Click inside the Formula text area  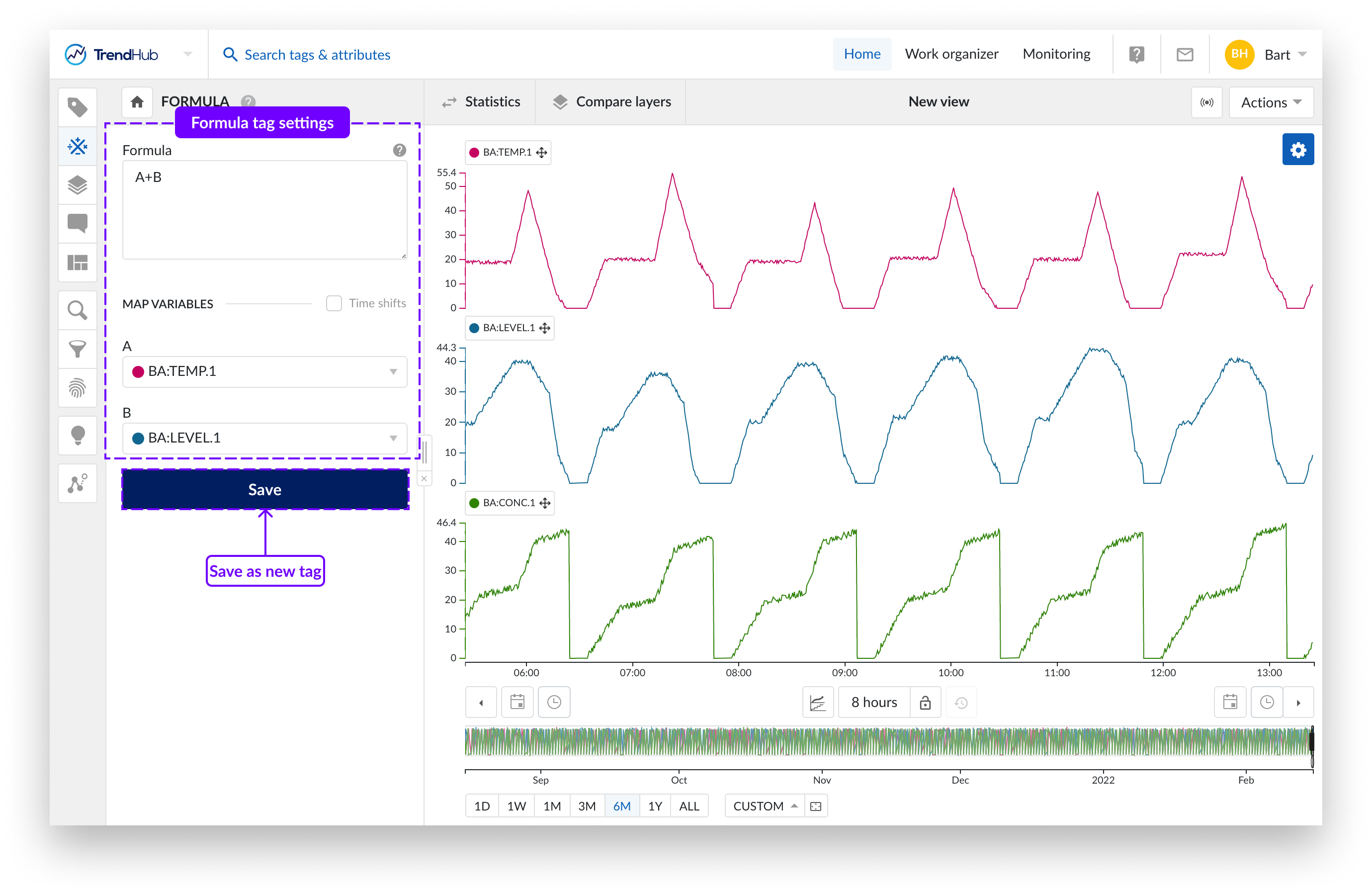(x=264, y=210)
